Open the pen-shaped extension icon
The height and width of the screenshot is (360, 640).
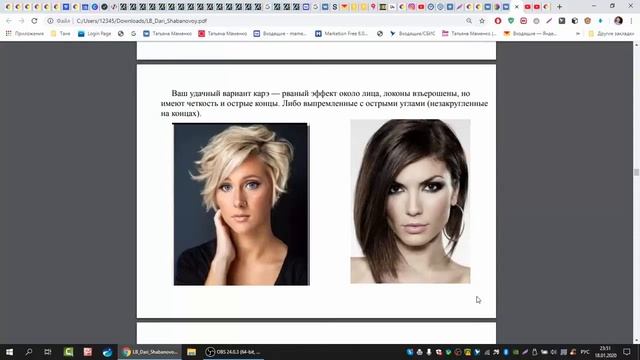pyautogui.click(x=549, y=21)
